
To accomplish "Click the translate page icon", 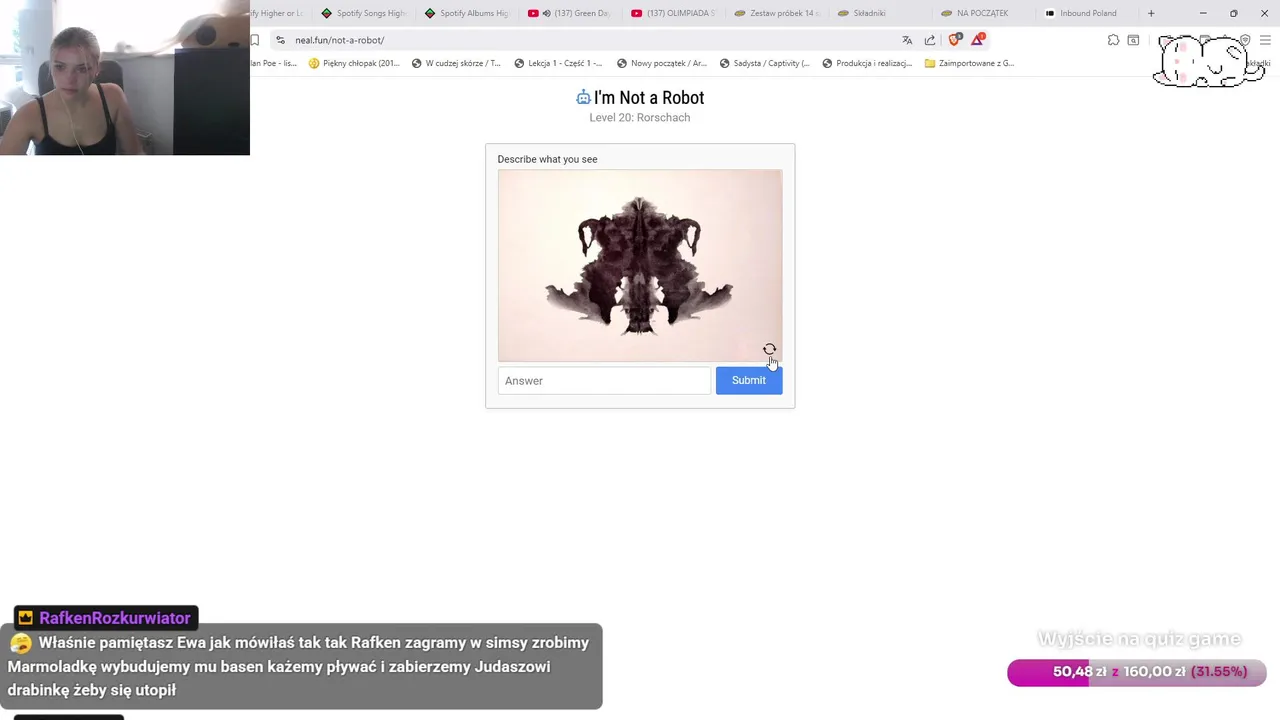I will click(907, 40).
